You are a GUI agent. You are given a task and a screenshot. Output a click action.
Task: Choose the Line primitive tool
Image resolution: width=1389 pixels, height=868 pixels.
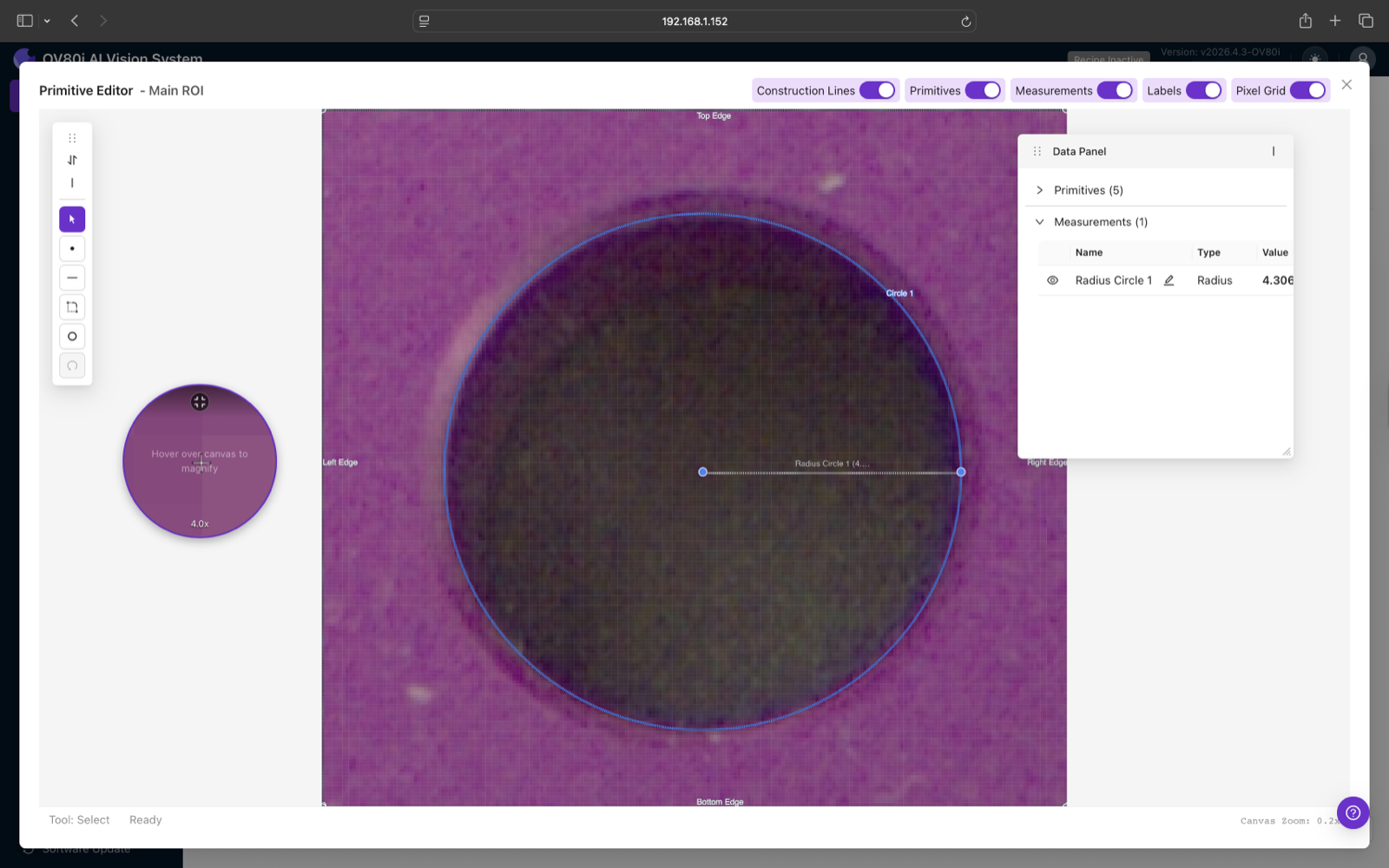tap(72, 278)
